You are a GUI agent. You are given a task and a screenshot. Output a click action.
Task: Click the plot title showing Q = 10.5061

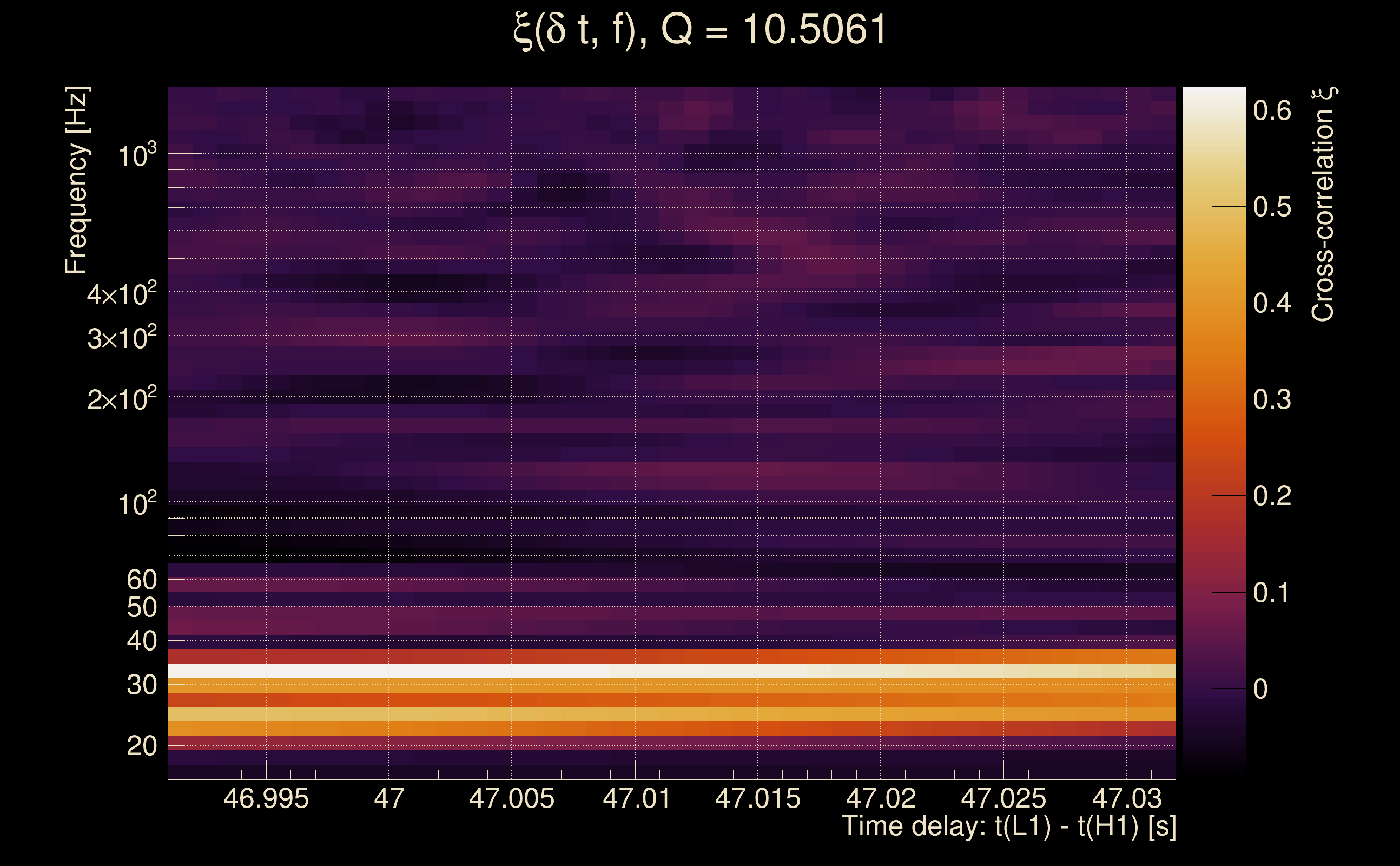699,30
